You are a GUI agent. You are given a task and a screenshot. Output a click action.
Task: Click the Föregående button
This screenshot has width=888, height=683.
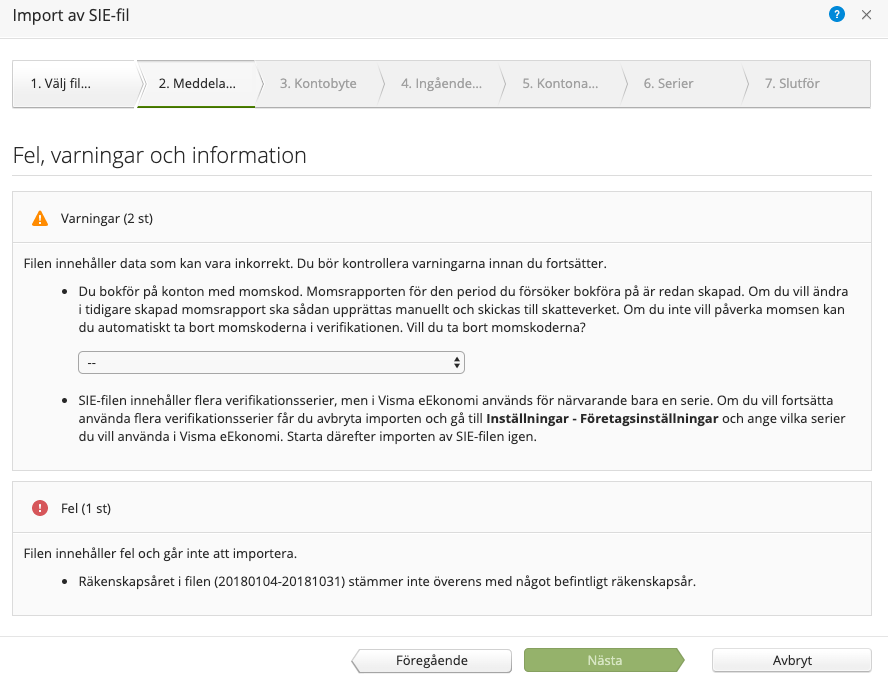[x=432, y=660]
